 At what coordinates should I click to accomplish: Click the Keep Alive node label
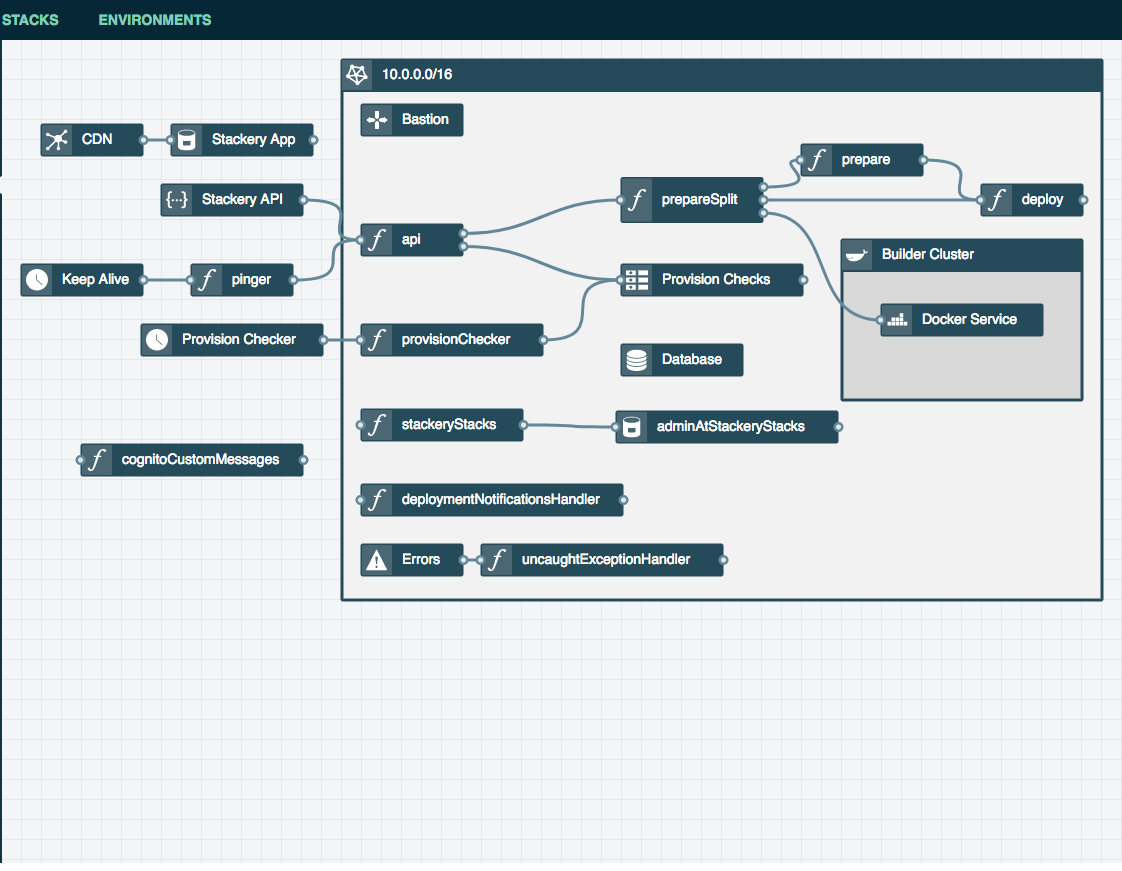[95, 280]
